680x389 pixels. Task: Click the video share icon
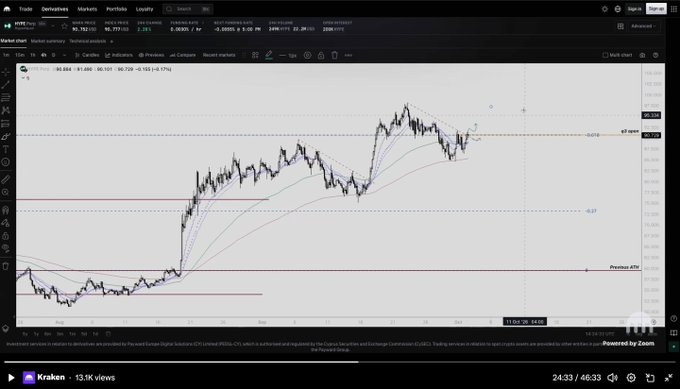(x=650, y=378)
